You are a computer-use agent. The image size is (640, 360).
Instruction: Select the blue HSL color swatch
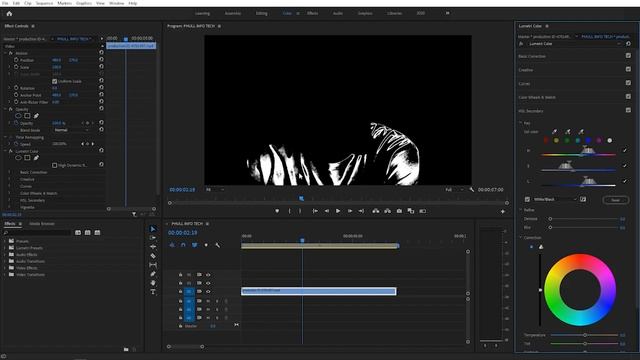588,140
